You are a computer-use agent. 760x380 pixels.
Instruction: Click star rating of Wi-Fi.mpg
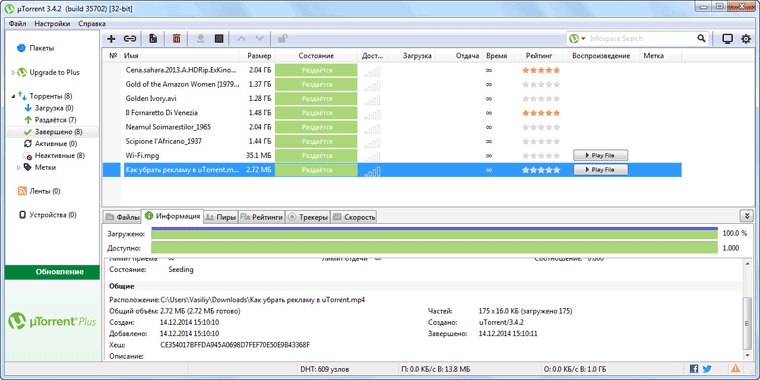(x=541, y=156)
